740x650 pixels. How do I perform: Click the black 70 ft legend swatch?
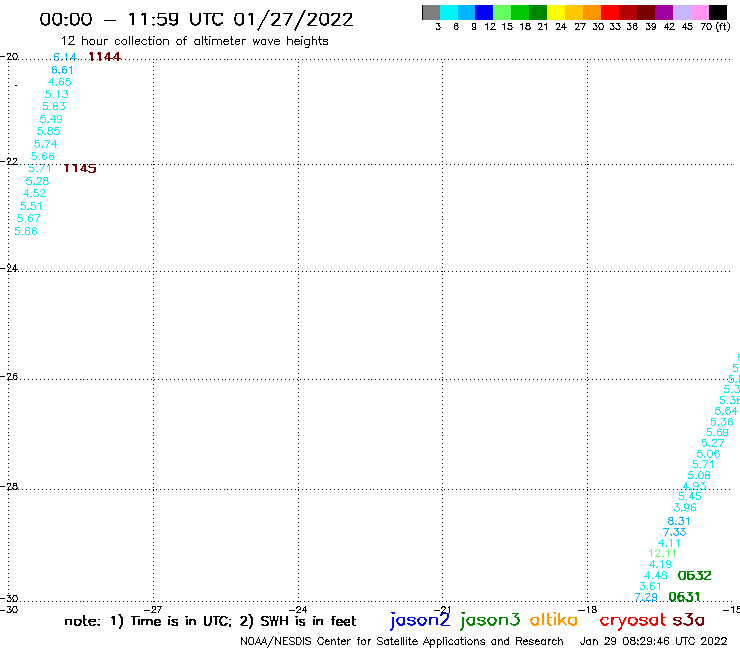[717, 12]
